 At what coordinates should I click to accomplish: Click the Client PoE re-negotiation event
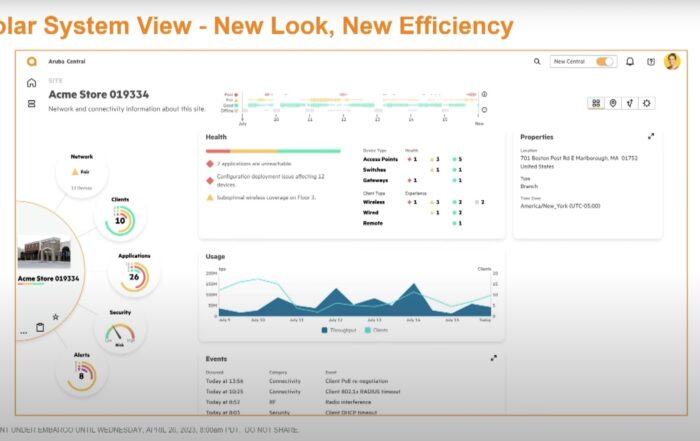coord(356,381)
